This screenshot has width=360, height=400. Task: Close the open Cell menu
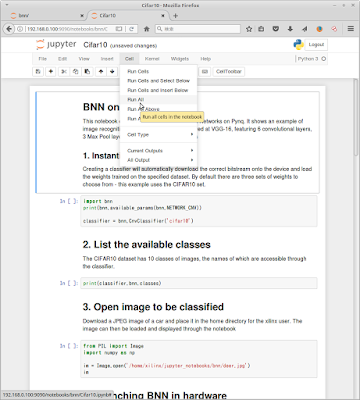129,59
